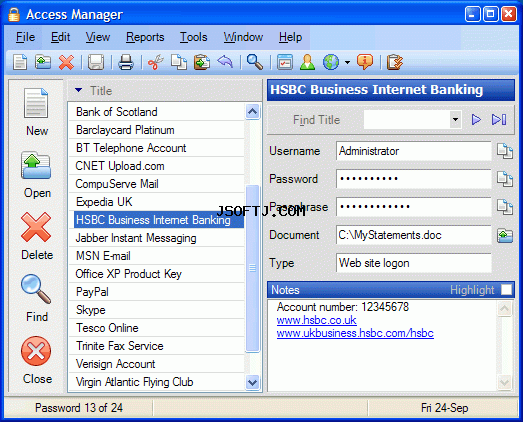Viewport: 523px width, 422px height.
Task: Click the Open file toolbar icon
Action: point(43,62)
